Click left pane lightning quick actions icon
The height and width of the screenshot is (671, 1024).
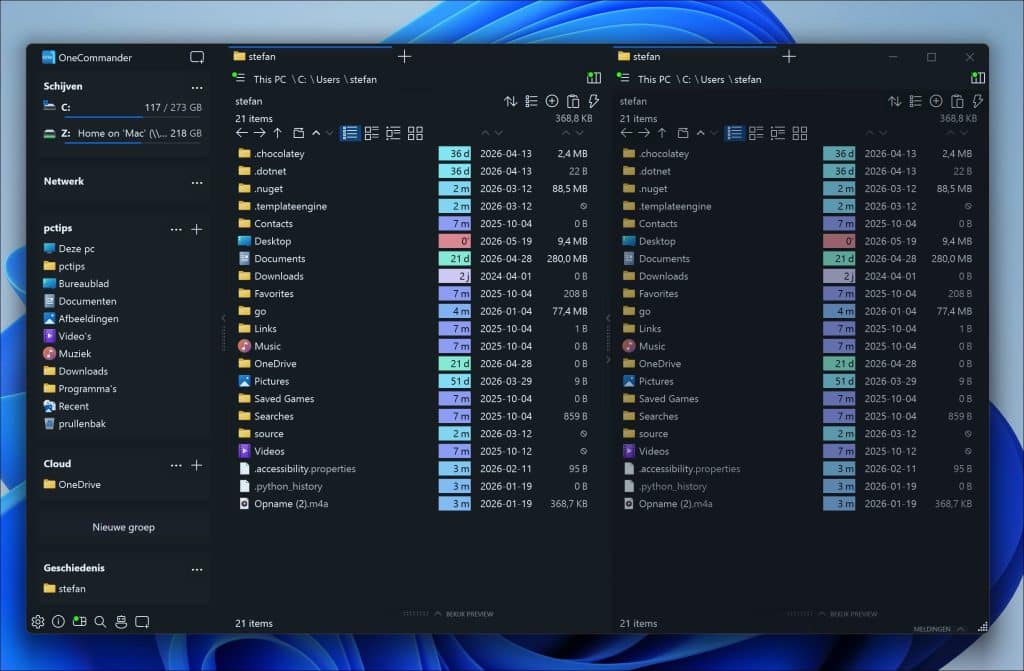click(x=594, y=101)
